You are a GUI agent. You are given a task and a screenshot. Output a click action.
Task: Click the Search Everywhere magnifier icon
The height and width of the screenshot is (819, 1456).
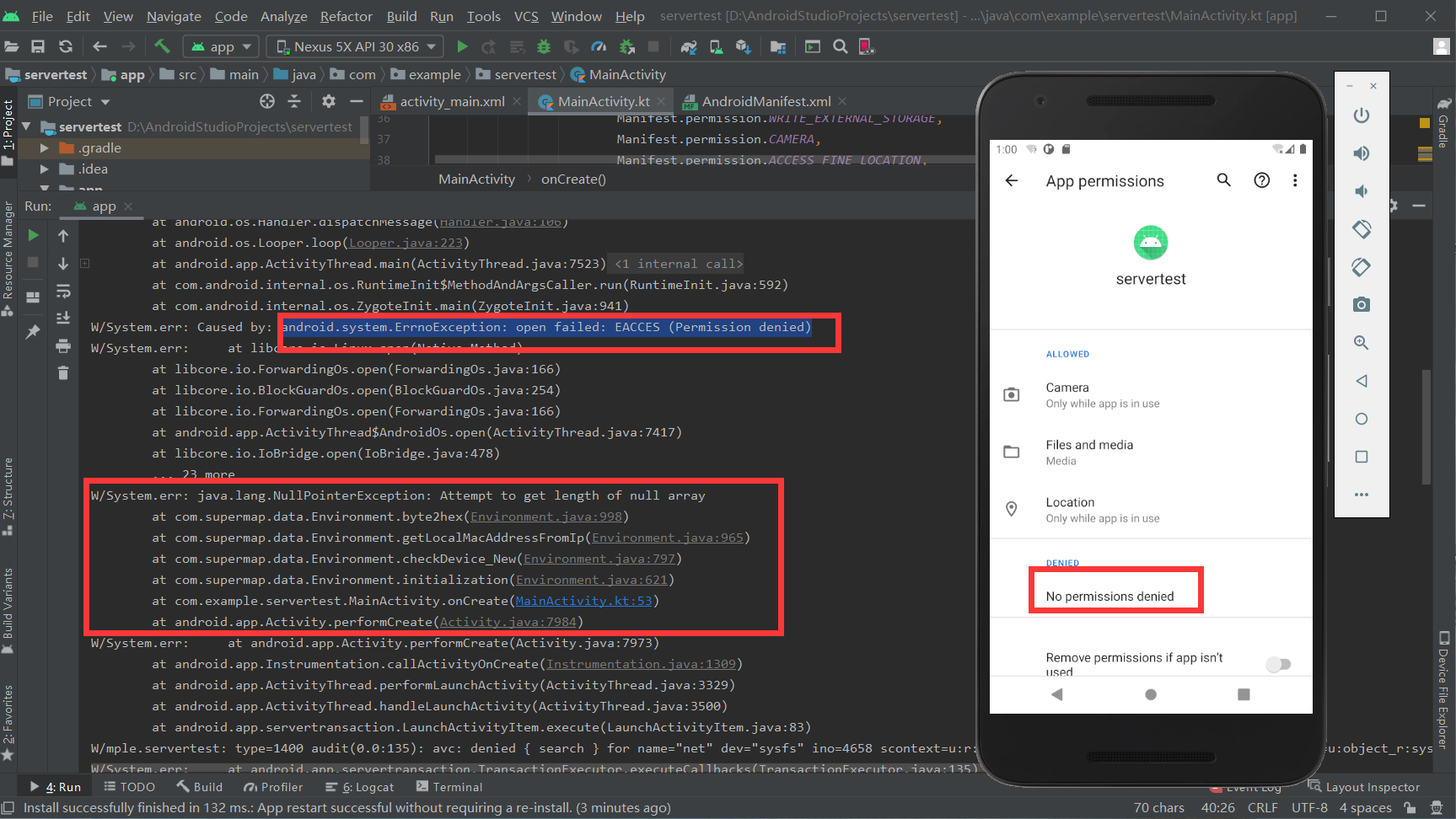click(841, 46)
